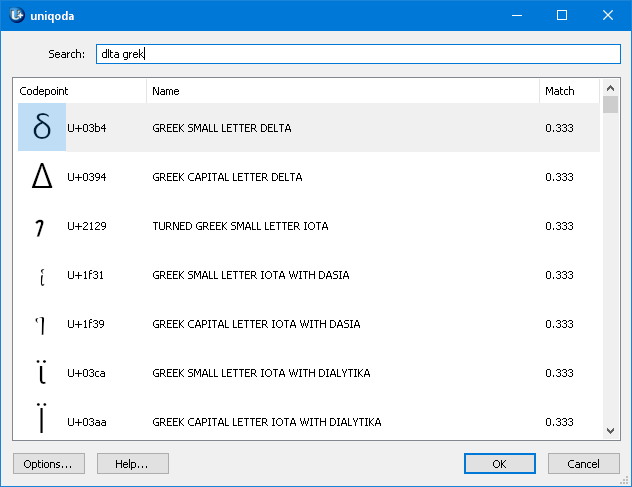This screenshot has height=487, width=632.
Task: Choose the capital iota with dasia glyph
Action: (x=42, y=325)
